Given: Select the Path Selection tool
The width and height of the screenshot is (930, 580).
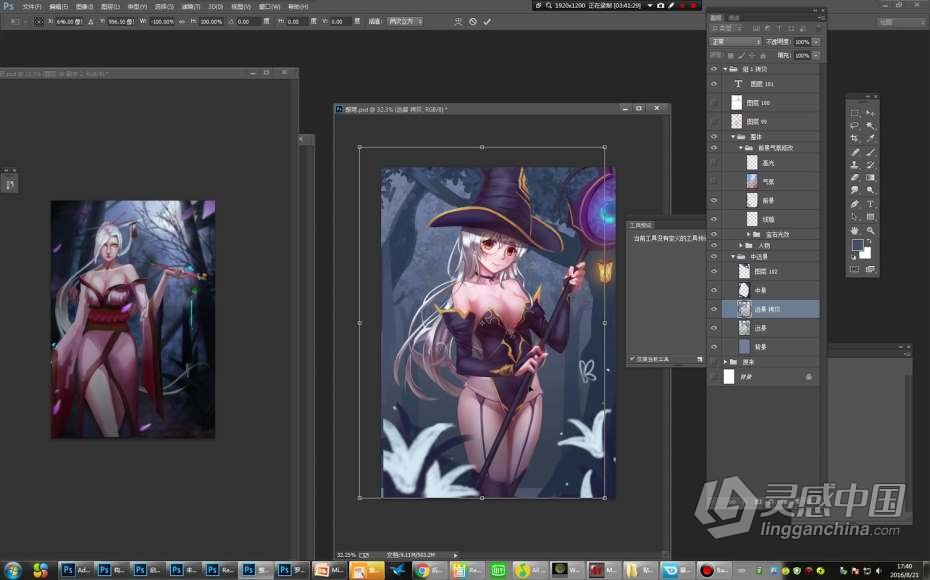Looking at the screenshot, I should 854,217.
